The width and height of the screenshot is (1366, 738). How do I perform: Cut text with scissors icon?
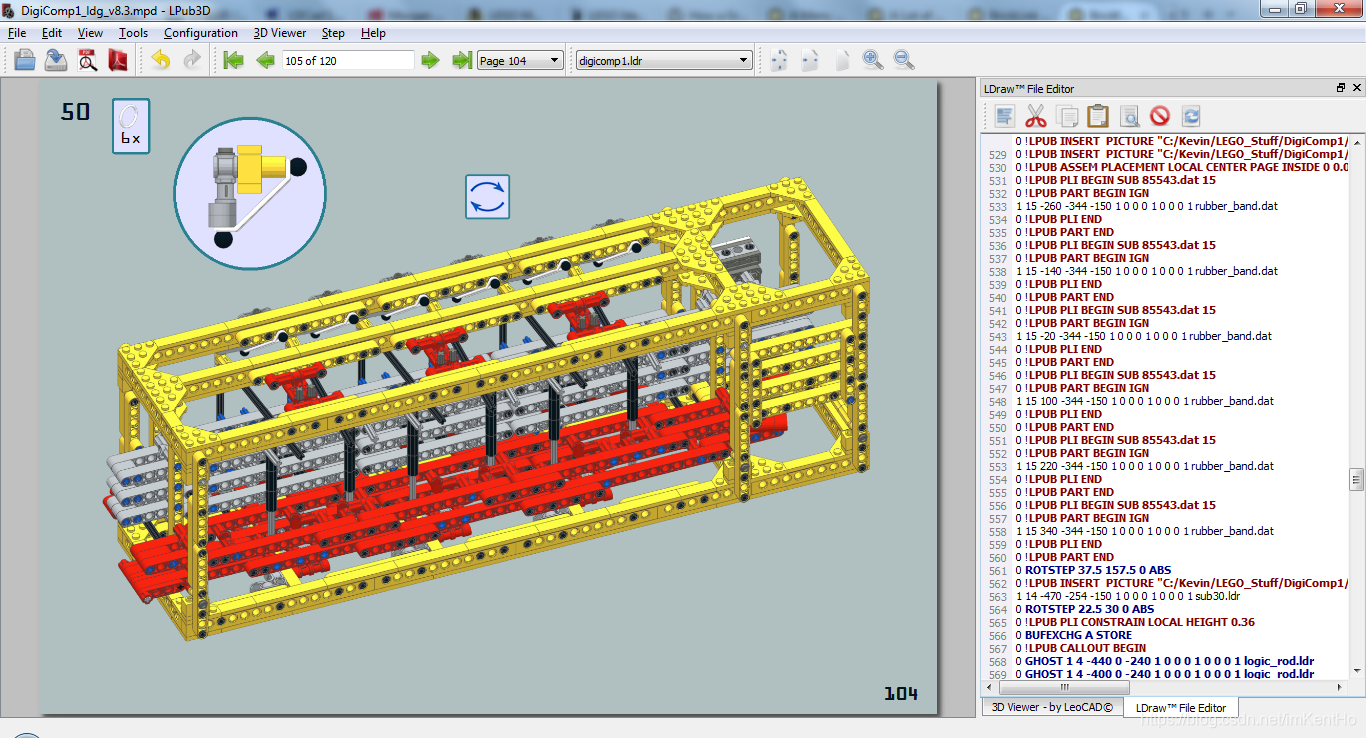point(1036,116)
